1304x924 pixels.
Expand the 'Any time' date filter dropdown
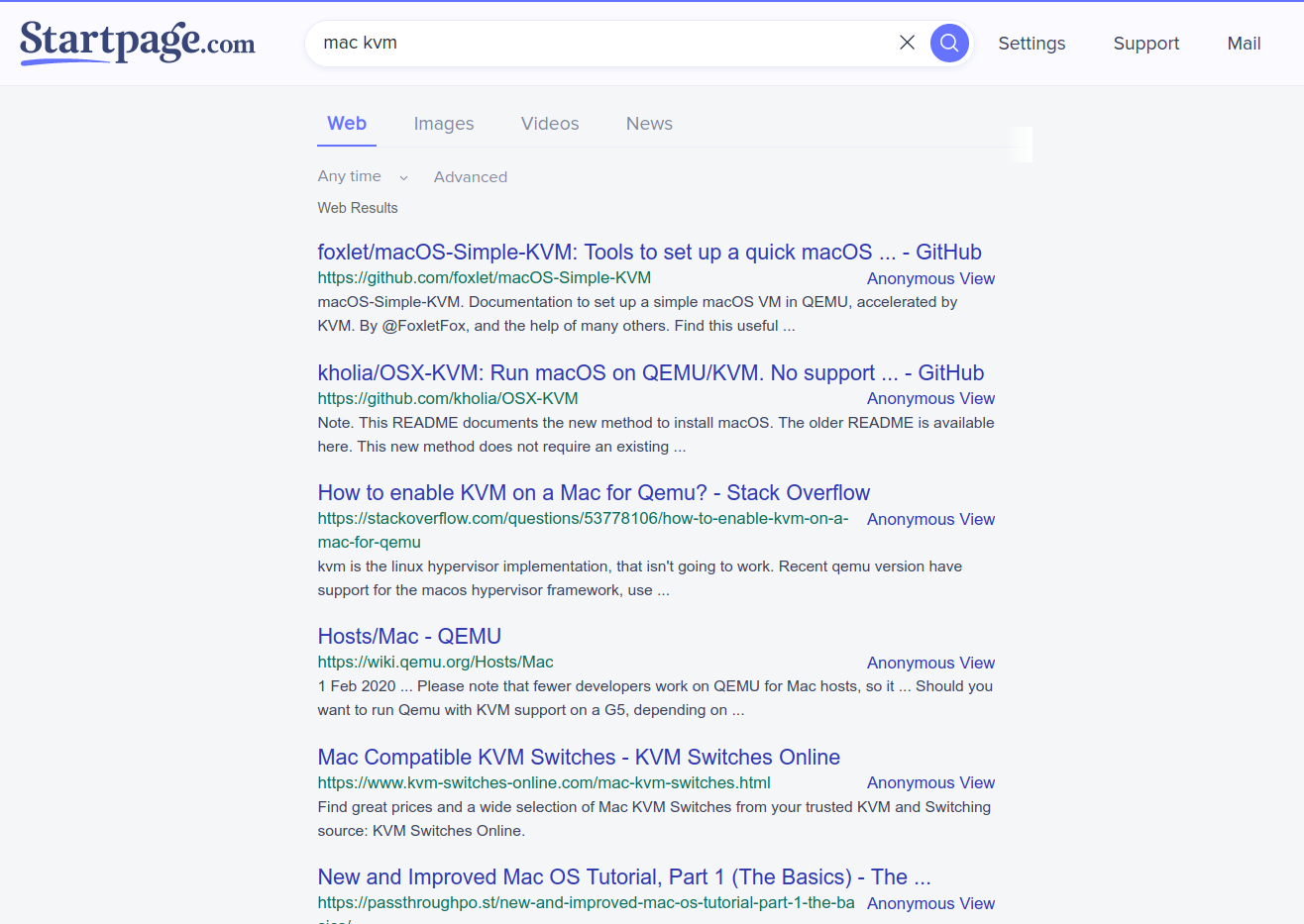(x=363, y=176)
